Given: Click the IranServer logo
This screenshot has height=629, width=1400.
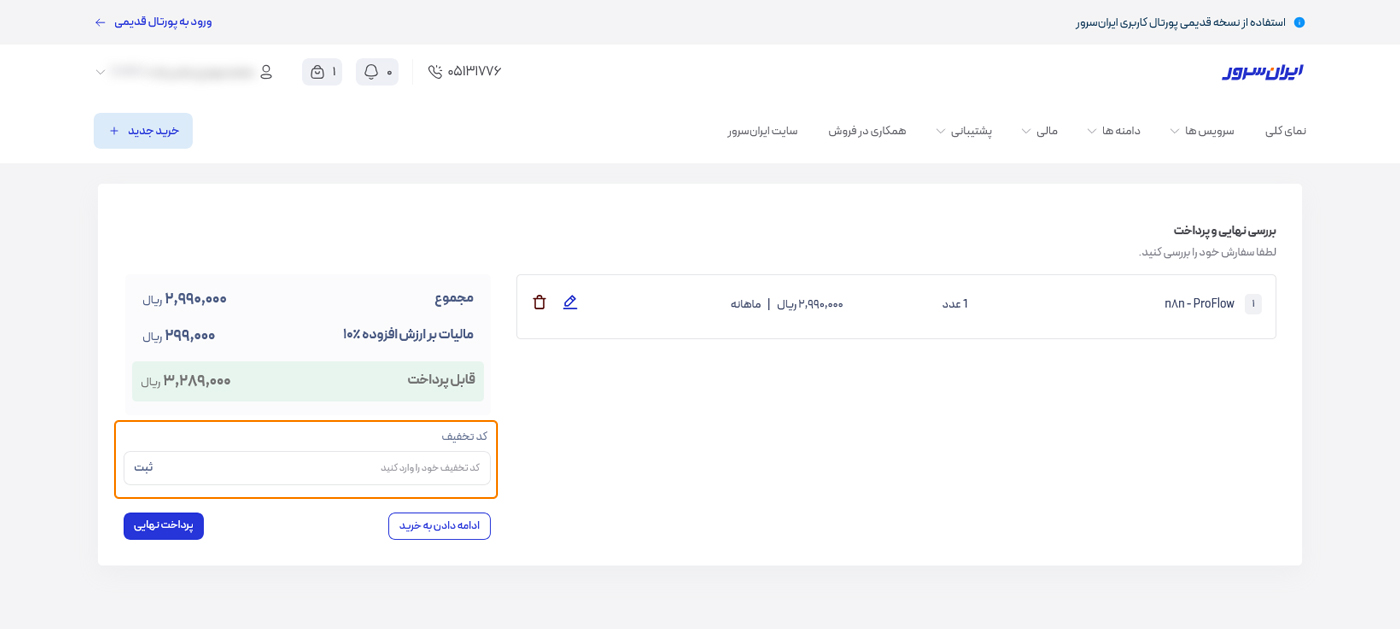Looking at the screenshot, I should pyautogui.click(x=1262, y=72).
